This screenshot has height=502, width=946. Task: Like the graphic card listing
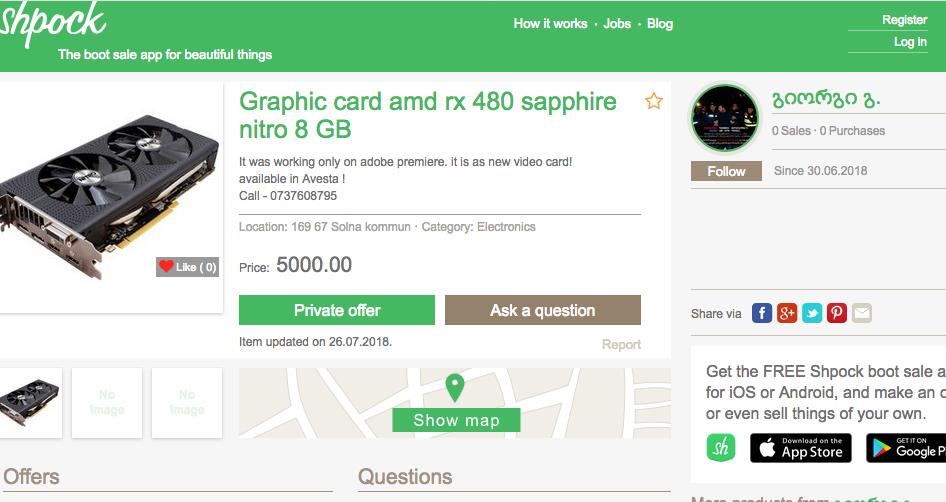click(187, 267)
